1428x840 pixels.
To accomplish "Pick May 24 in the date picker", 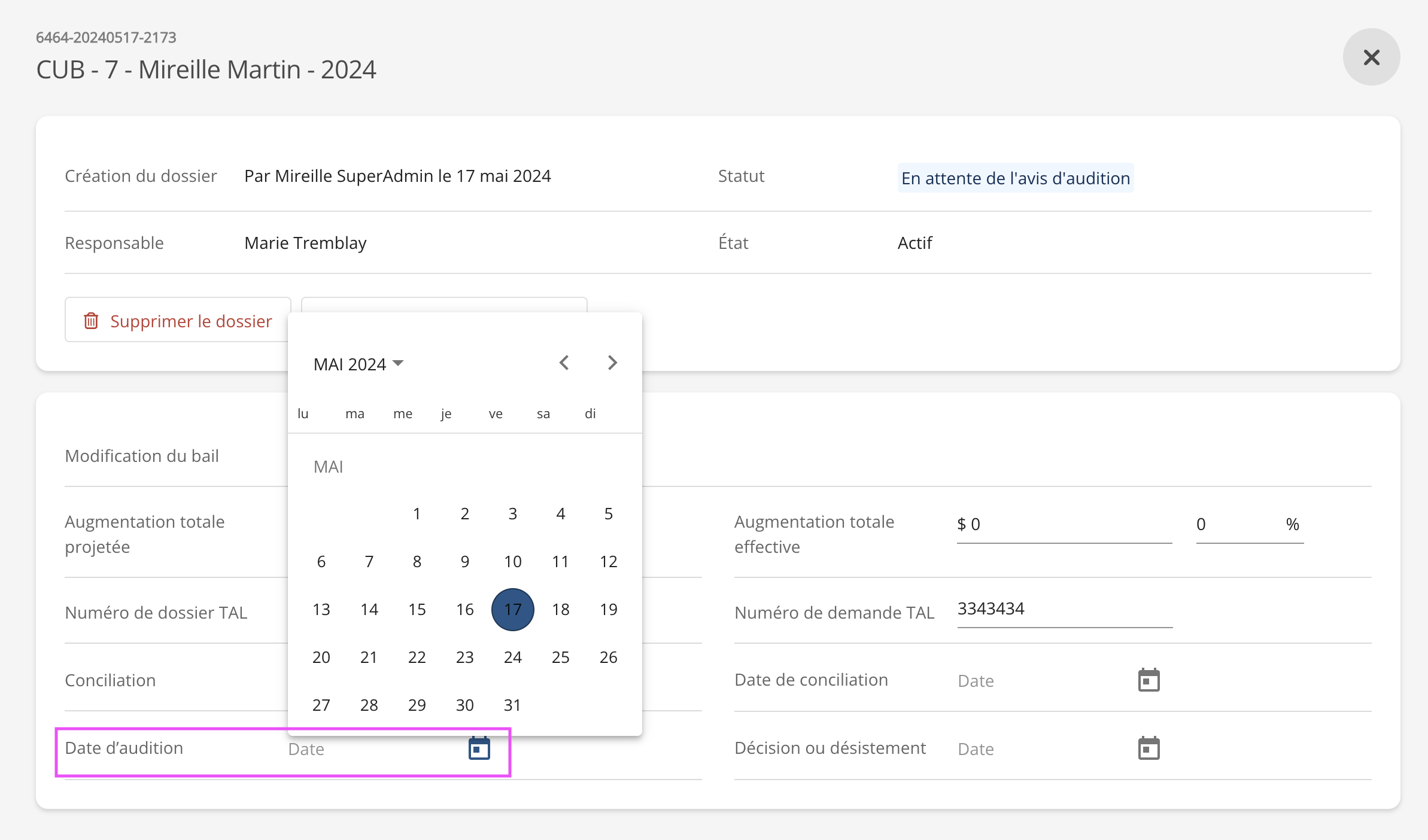I will (512, 657).
